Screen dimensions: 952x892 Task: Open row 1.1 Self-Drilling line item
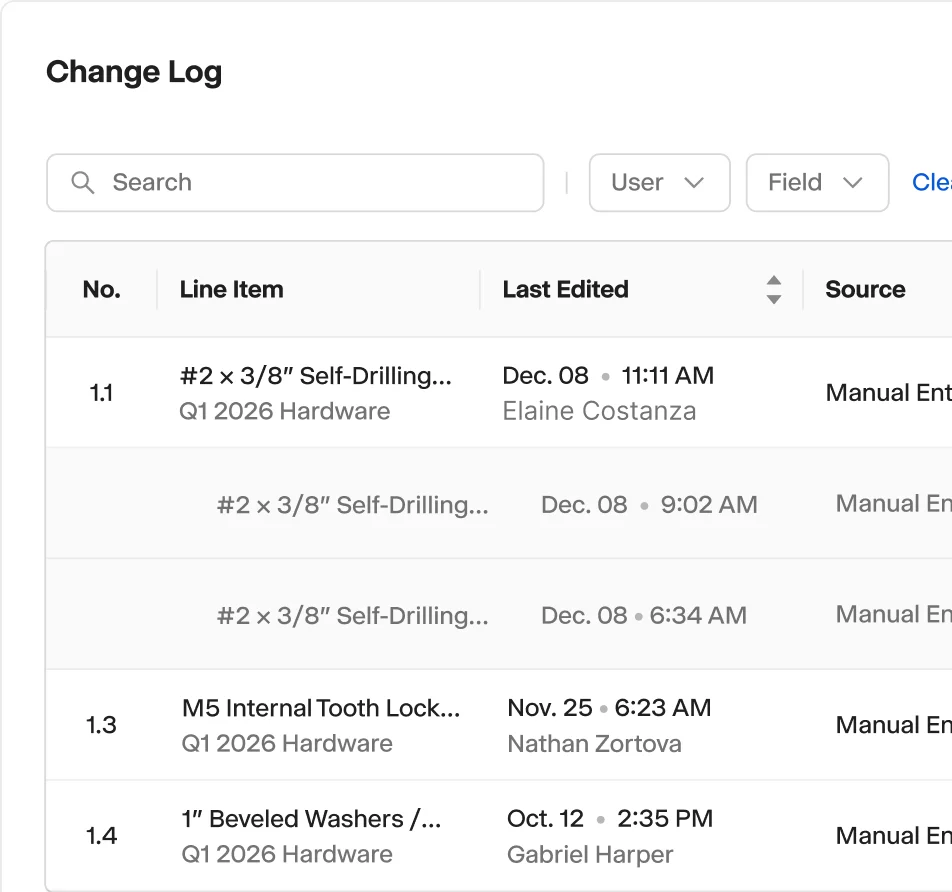point(316,376)
